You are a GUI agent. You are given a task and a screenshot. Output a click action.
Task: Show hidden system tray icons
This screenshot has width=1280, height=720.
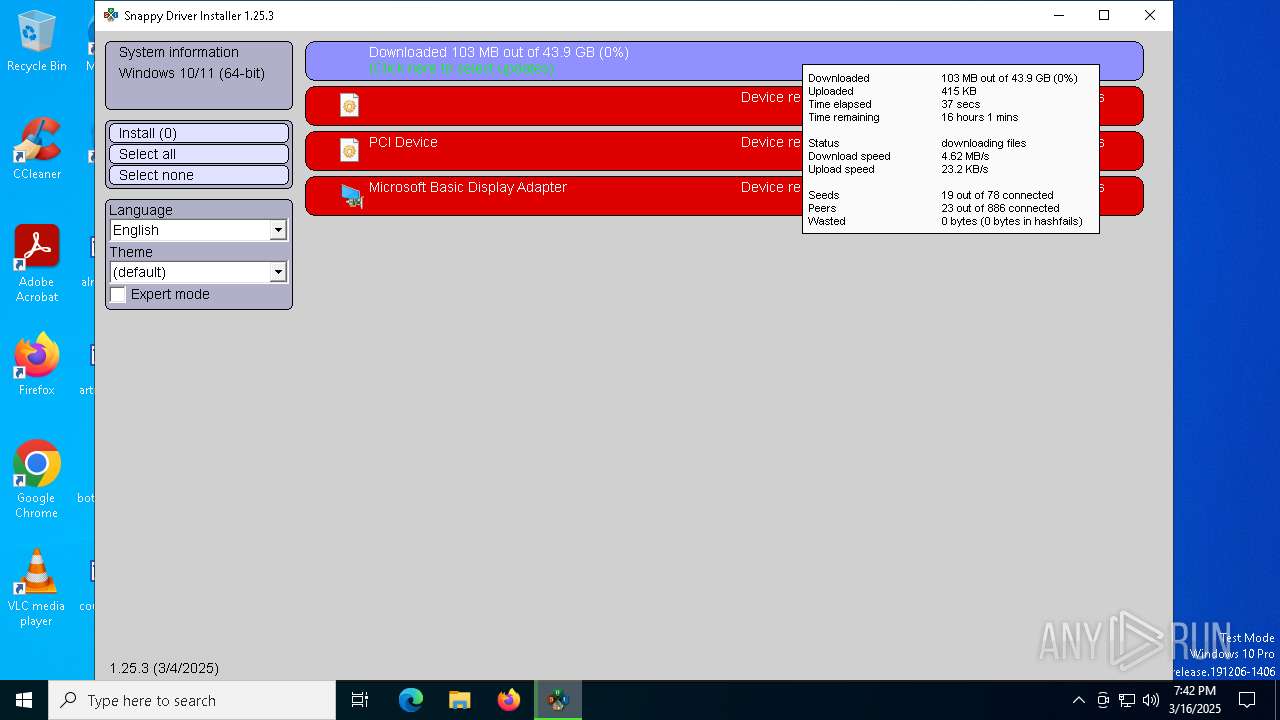click(x=1078, y=700)
